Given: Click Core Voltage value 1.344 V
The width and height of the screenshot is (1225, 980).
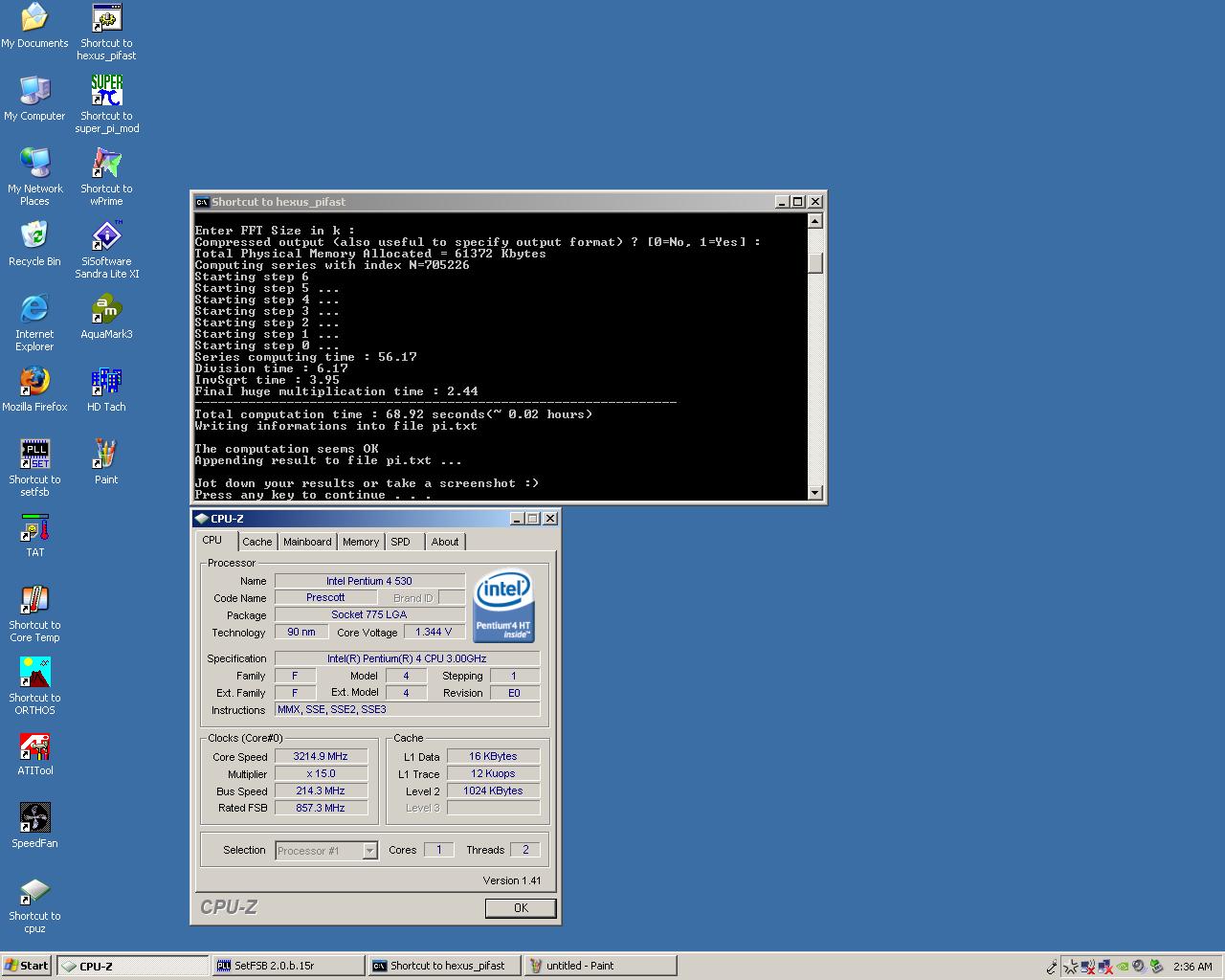Looking at the screenshot, I should 434,632.
